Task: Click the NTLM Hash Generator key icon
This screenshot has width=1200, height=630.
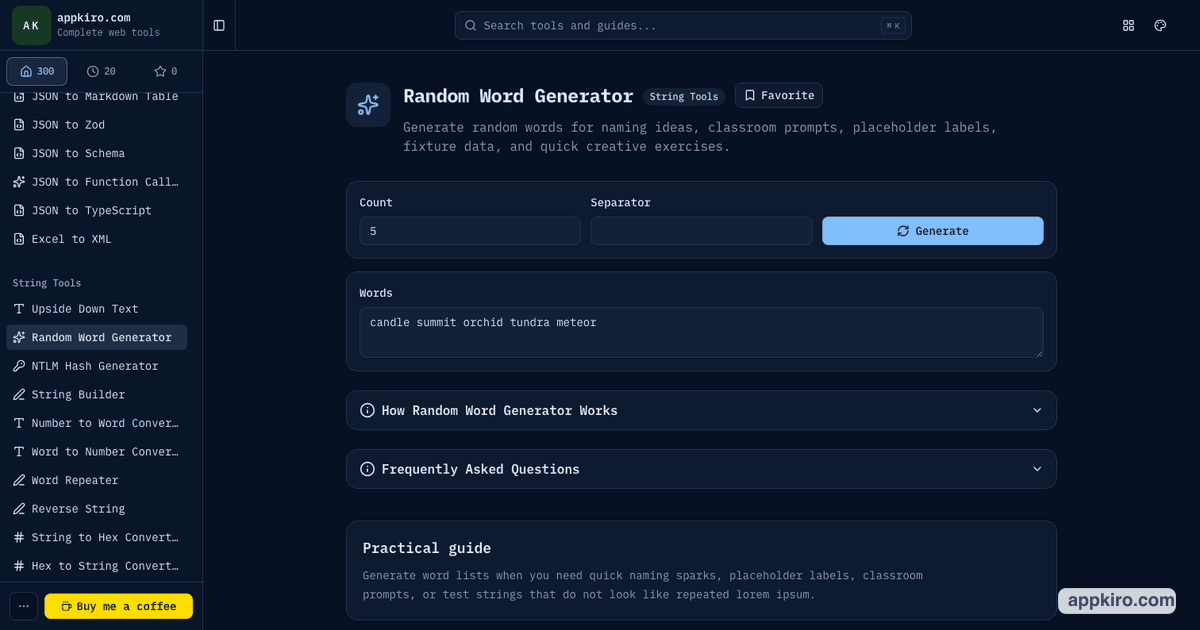Action: [19, 366]
